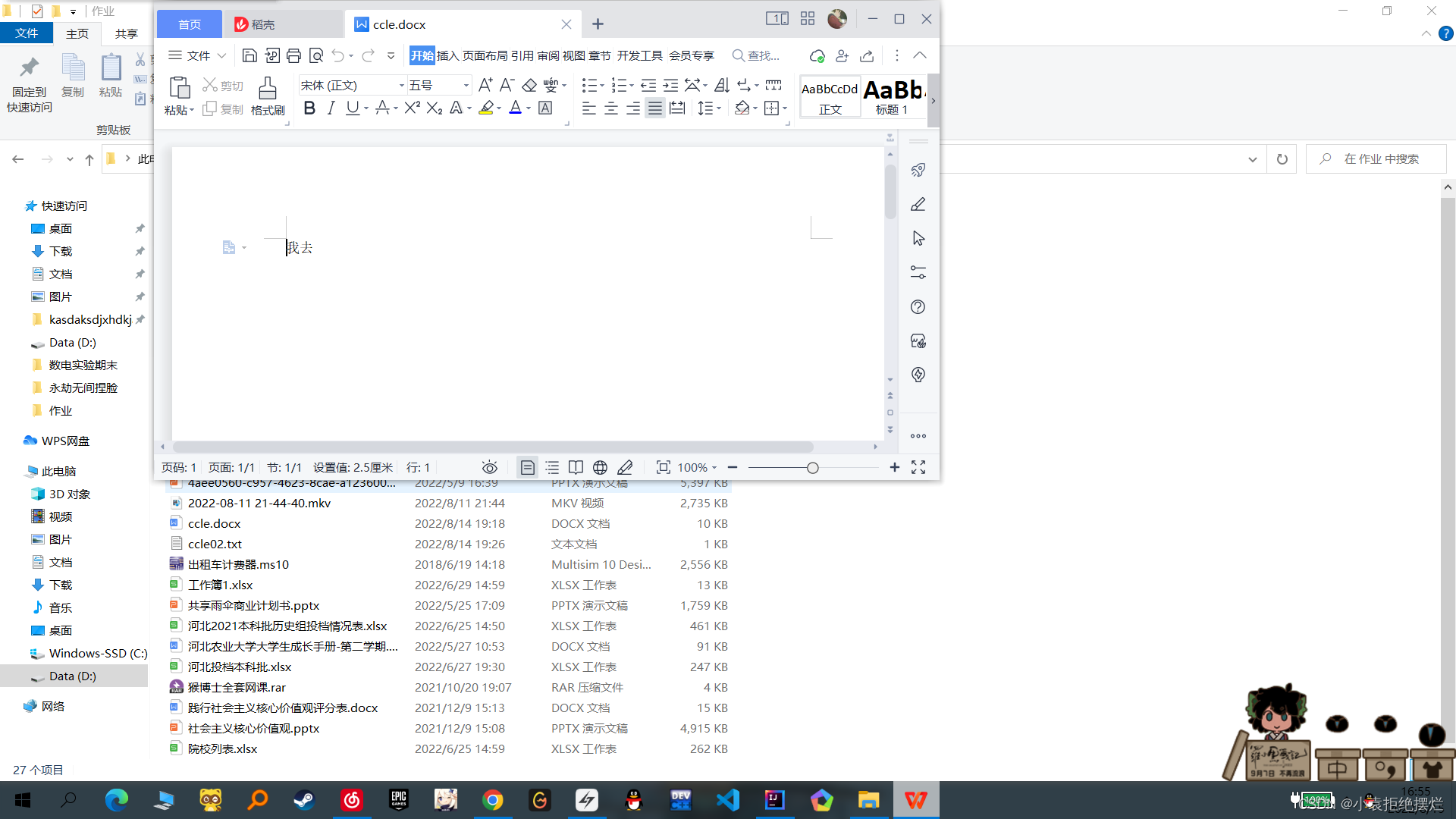Click the pen icon in right sidebar
Screen dimensions: 1456x819
click(x=918, y=205)
